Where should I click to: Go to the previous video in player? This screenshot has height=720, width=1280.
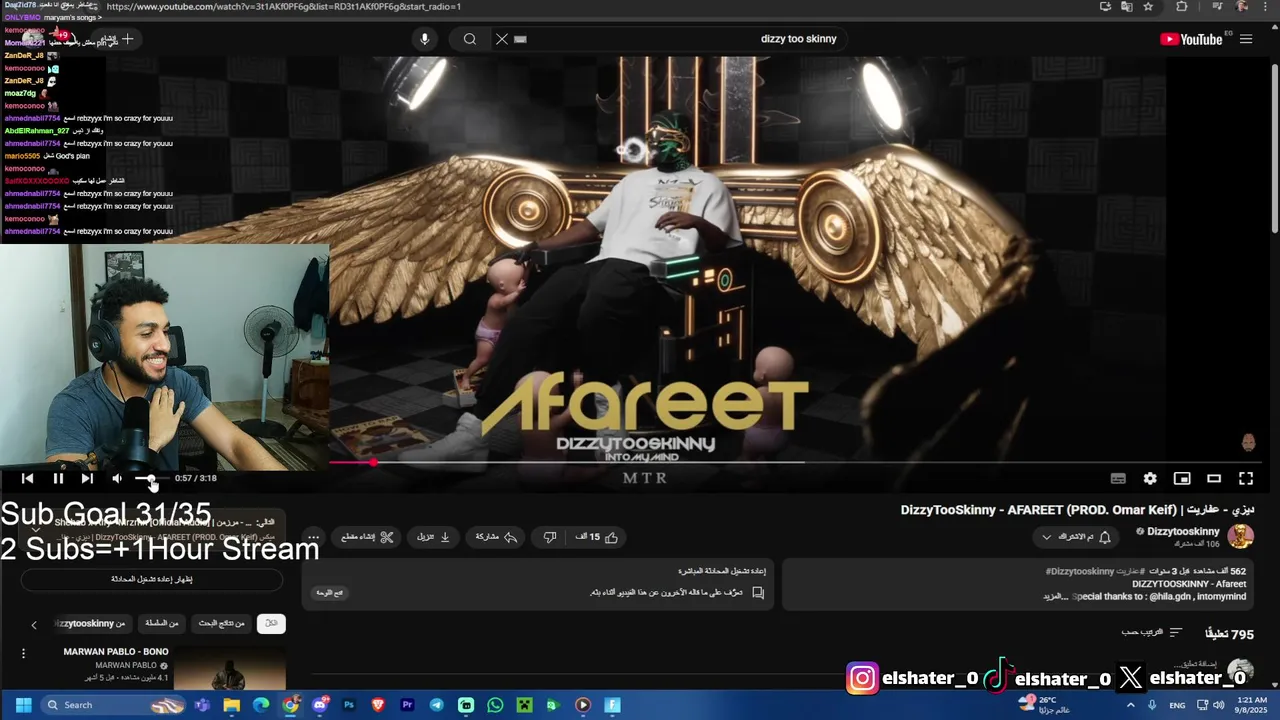(x=27, y=478)
